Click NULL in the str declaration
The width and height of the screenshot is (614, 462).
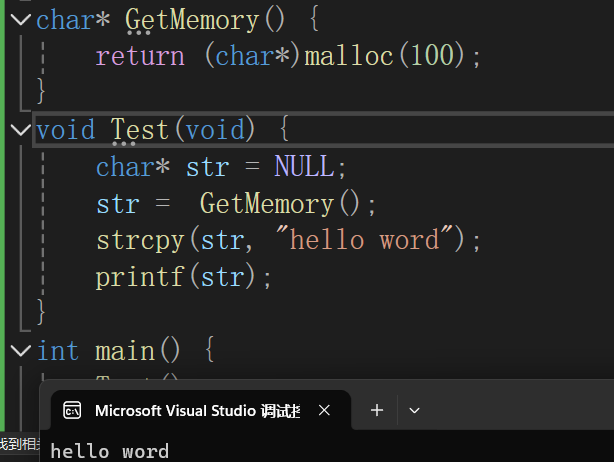click(304, 166)
